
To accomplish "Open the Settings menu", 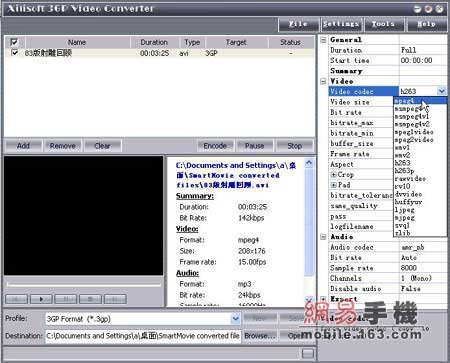I will click(341, 24).
